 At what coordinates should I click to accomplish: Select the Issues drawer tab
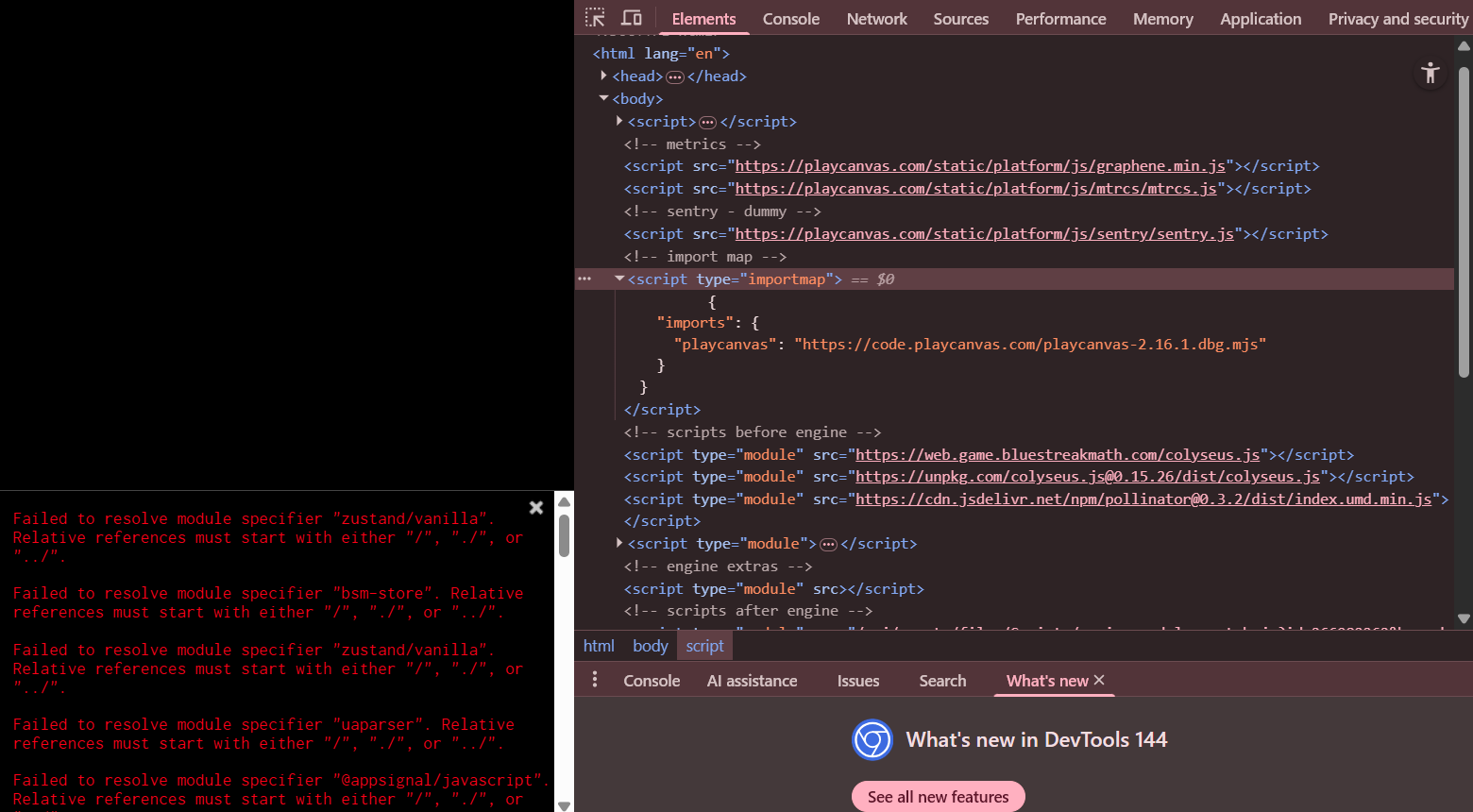point(857,681)
